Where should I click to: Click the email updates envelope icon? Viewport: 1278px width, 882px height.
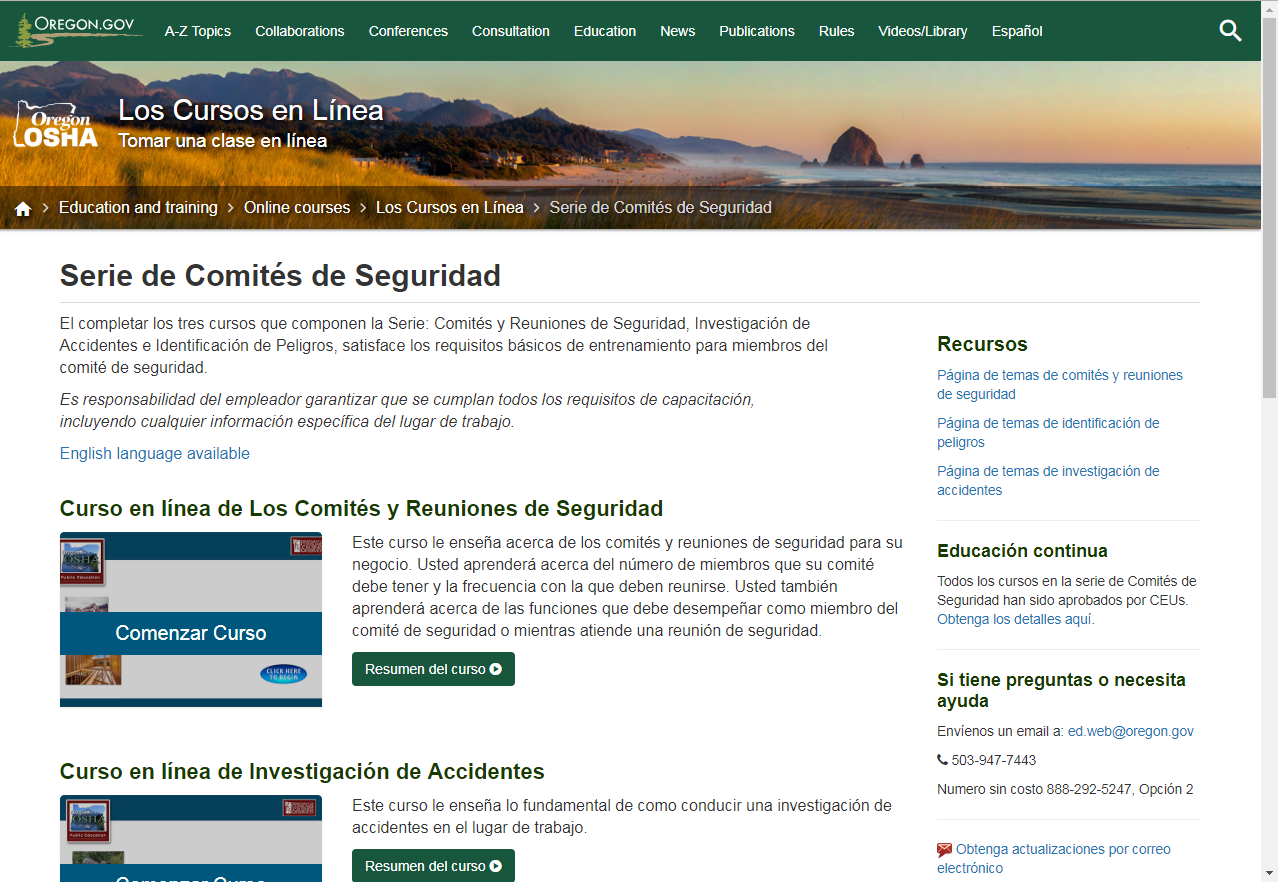tap(944, 850)
